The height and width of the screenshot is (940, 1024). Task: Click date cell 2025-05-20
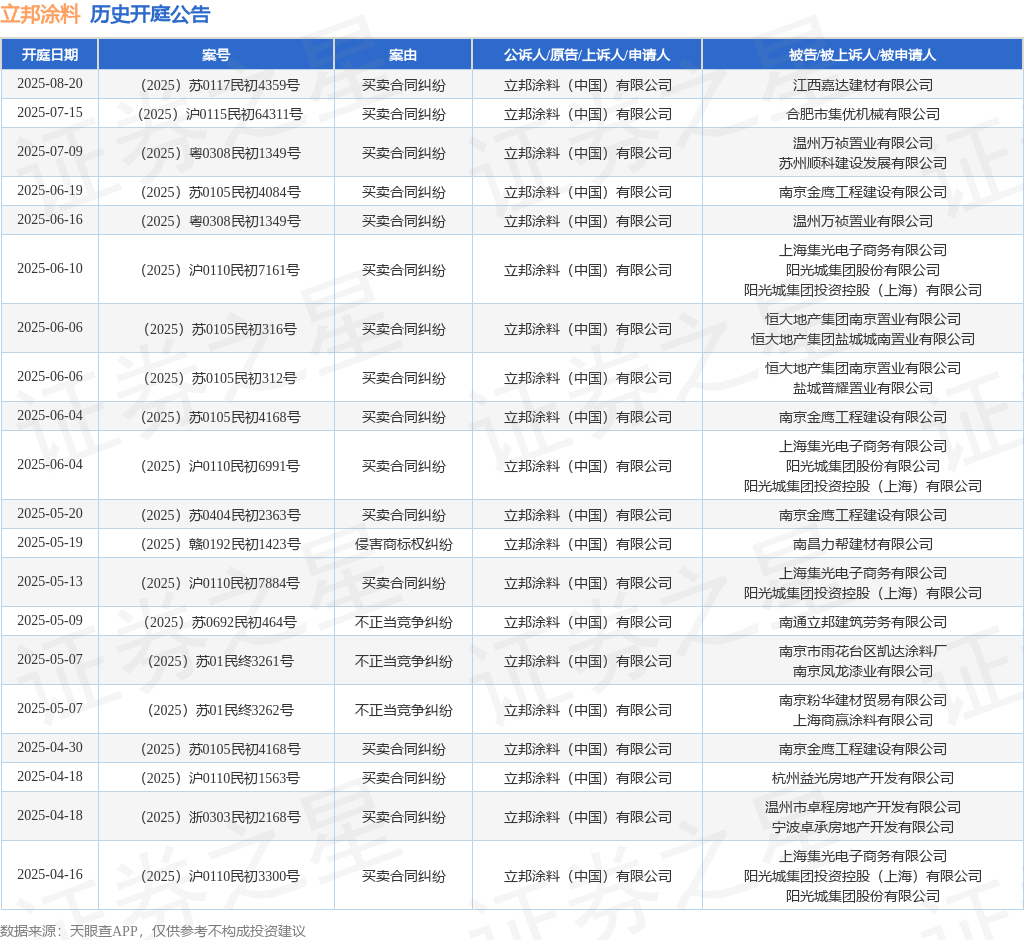point(50,513)
